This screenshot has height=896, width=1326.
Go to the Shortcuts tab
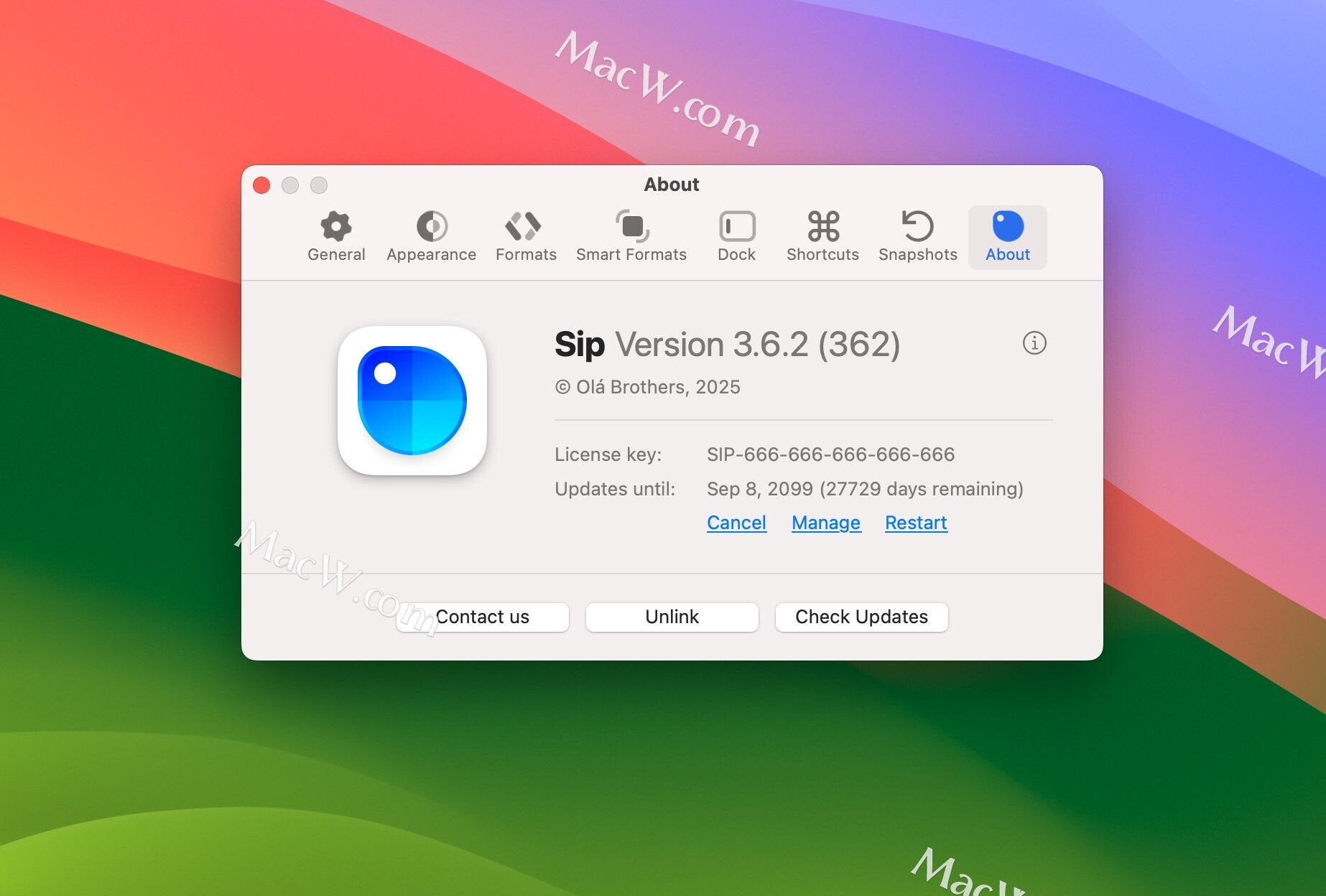click(x=822, y=237)
